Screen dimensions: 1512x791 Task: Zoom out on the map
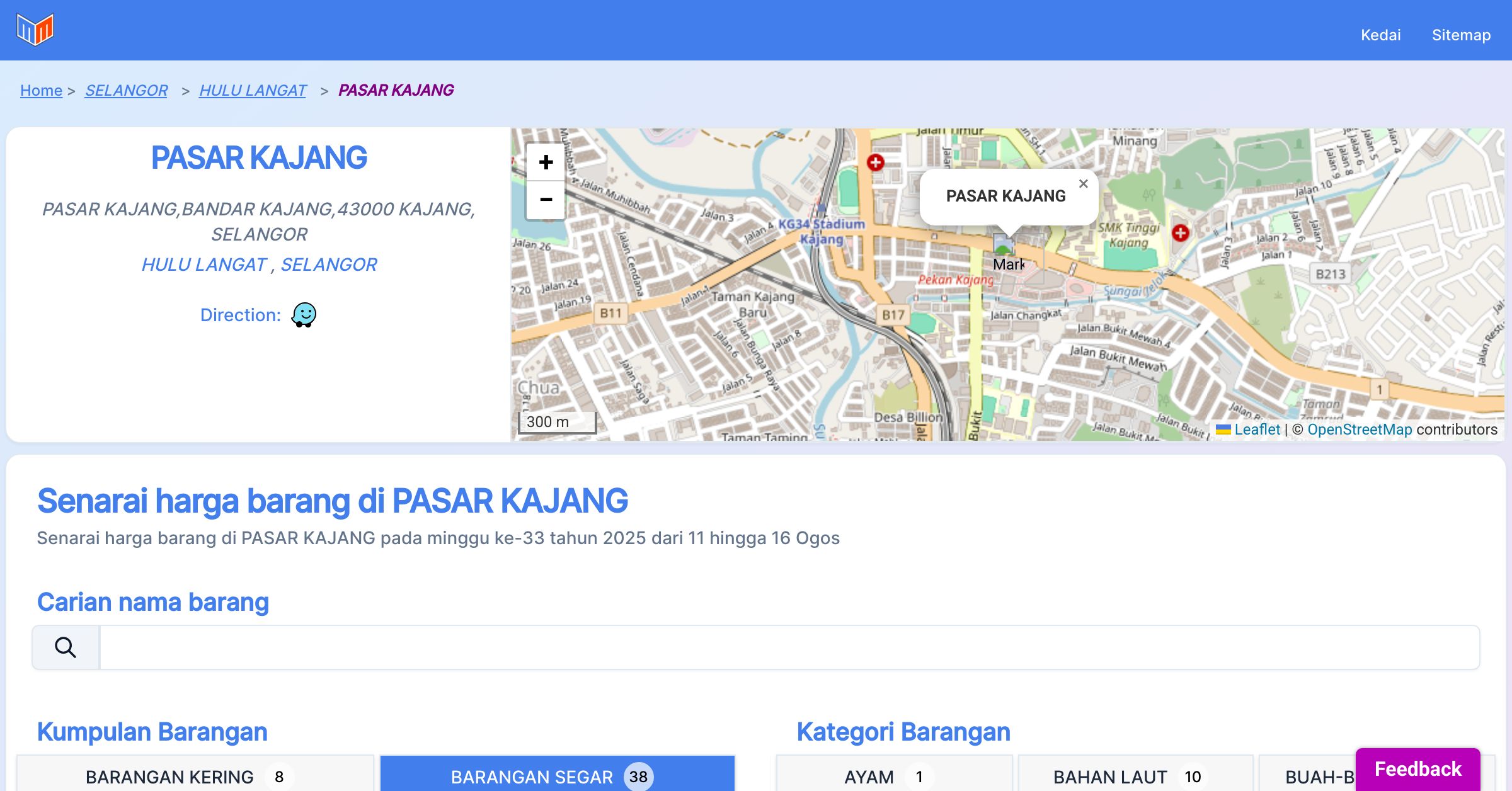point(546,200)
